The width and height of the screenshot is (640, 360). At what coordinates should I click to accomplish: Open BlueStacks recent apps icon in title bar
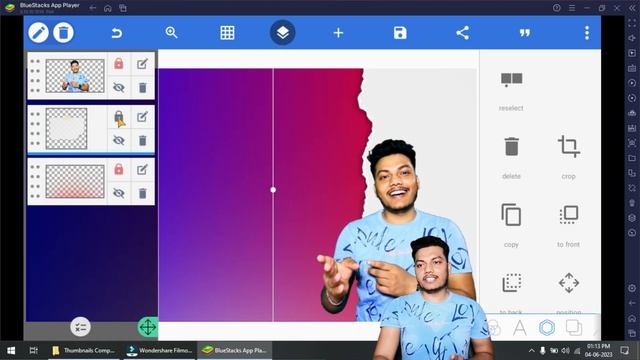(122, 8)
